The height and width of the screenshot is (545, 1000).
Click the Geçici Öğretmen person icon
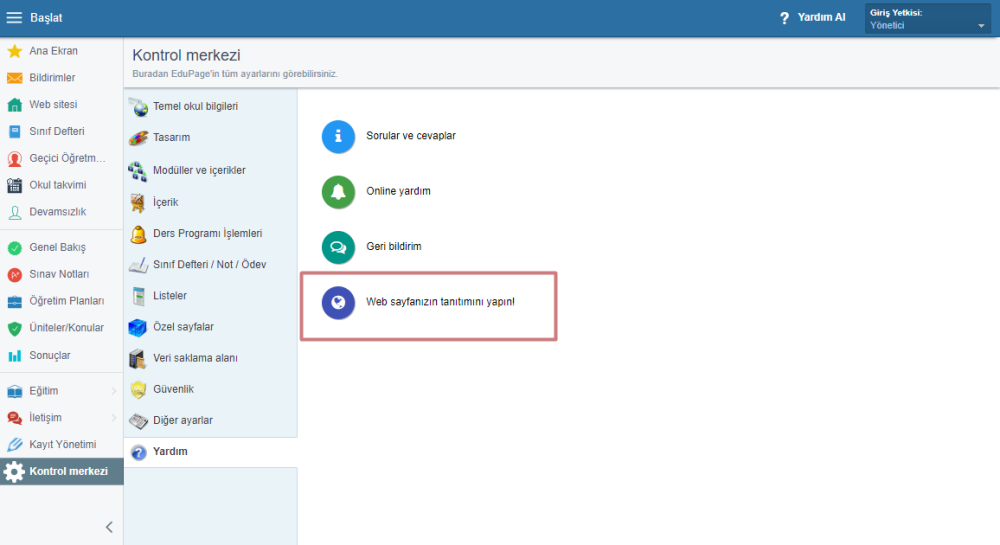pyautogui.click(x=15, y=158)
